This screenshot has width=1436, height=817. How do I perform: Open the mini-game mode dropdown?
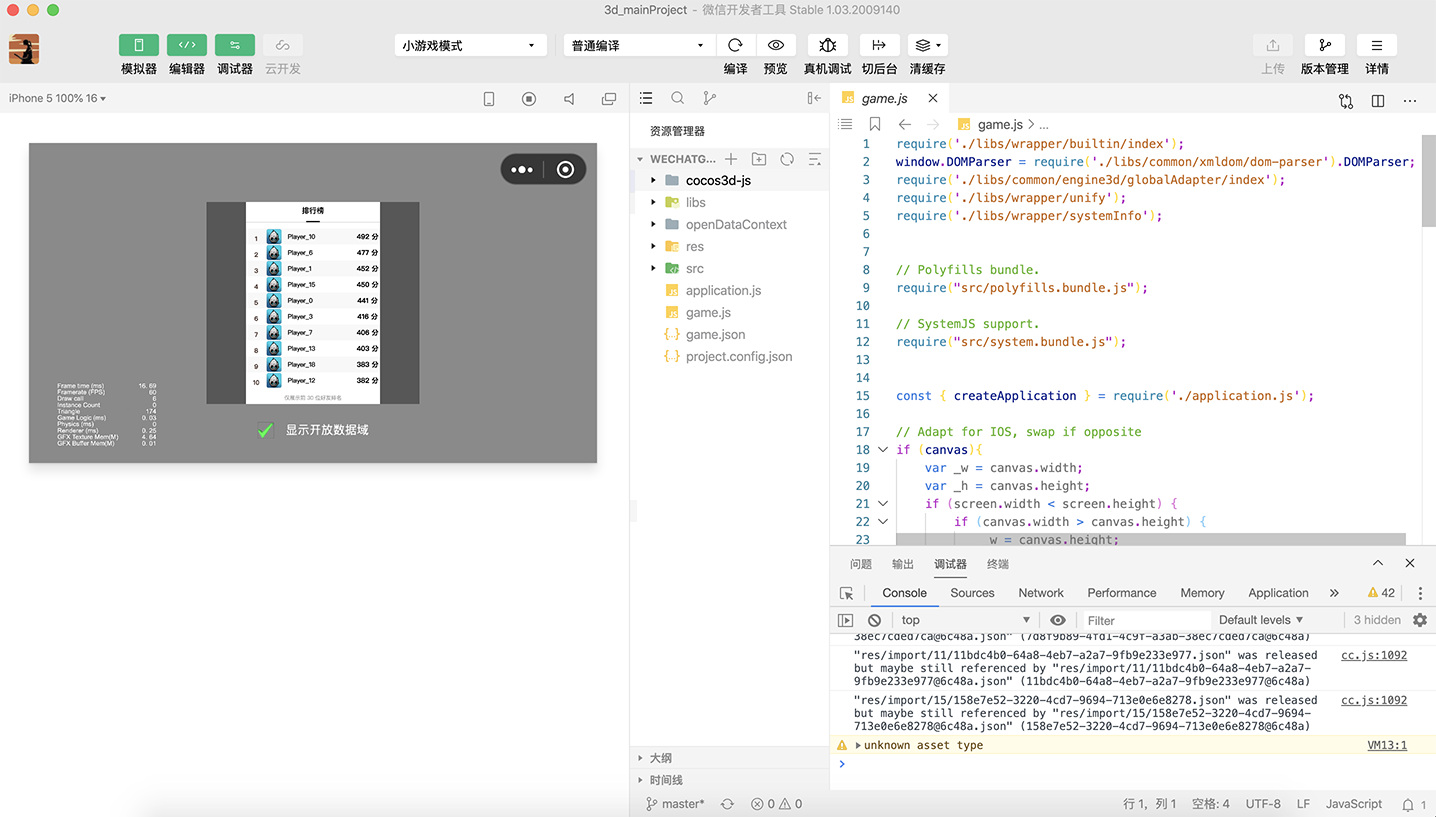(x=470, y=45)
